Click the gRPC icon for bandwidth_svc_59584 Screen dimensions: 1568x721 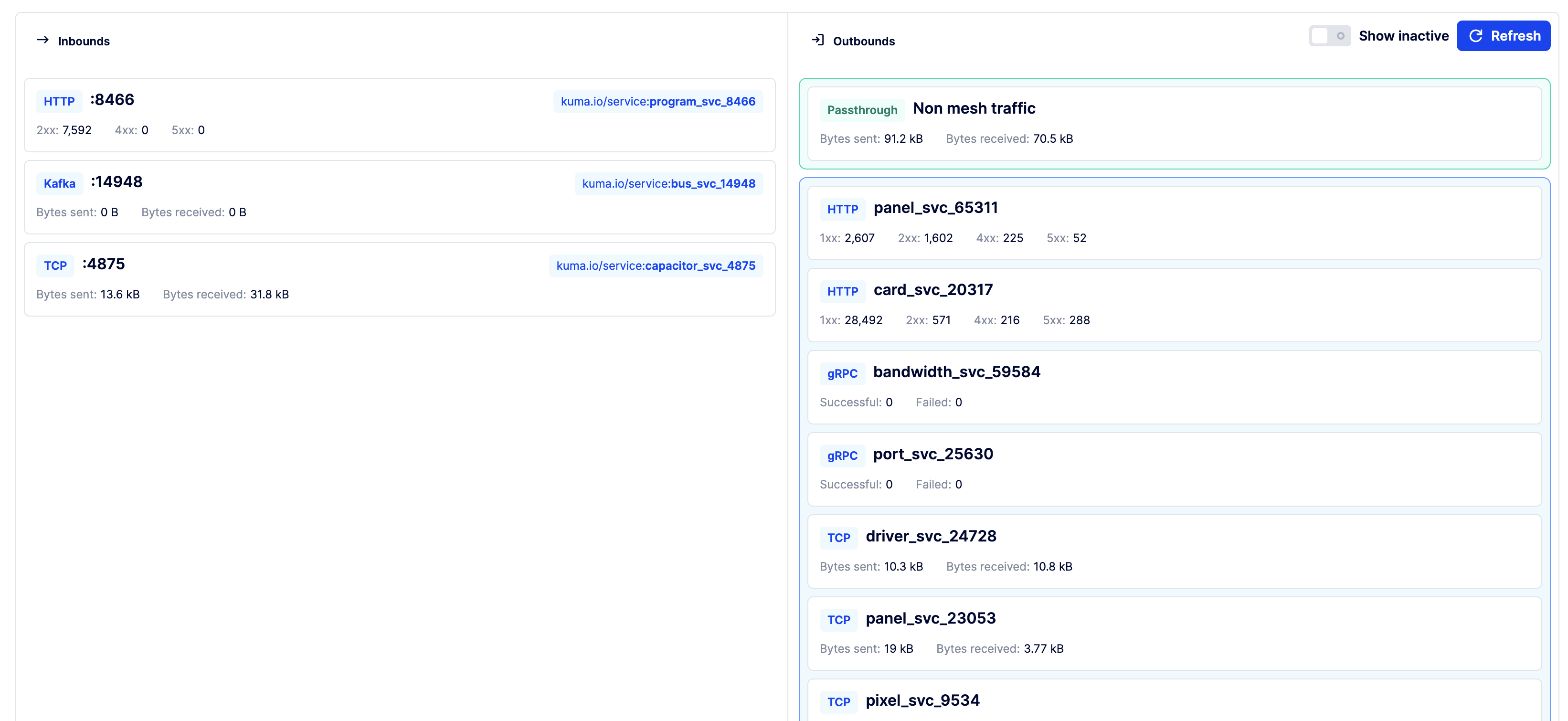tap(840, 372)
